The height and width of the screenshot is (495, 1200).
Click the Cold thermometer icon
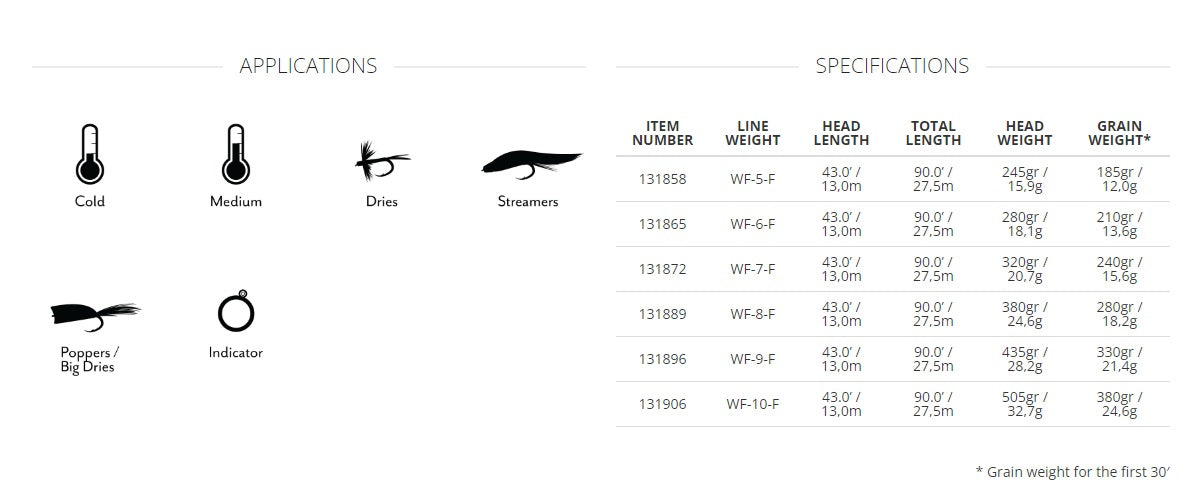point(89,154)
